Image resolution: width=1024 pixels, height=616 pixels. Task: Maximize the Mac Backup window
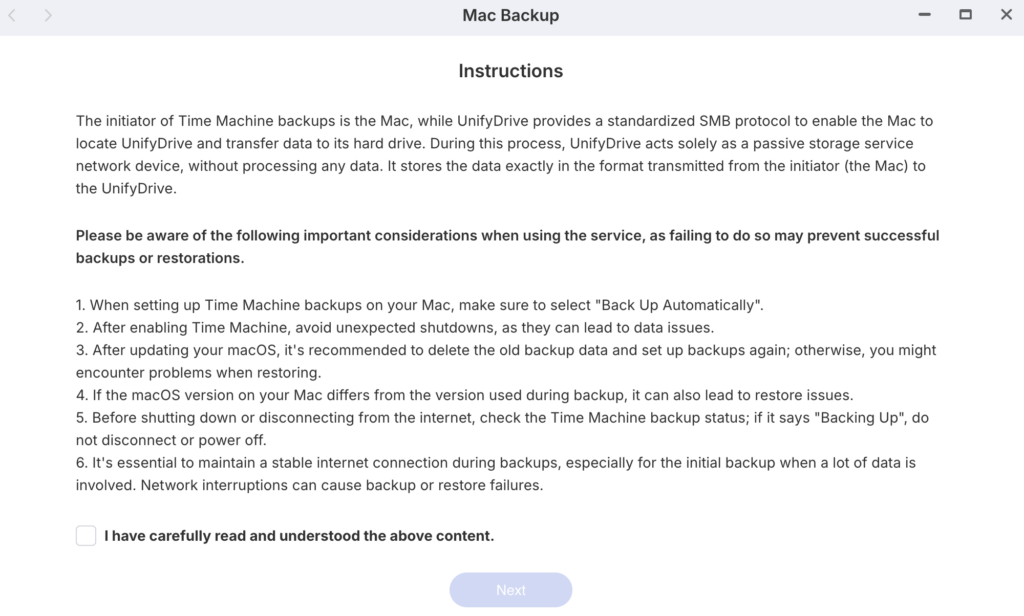(x=965, y=15)
